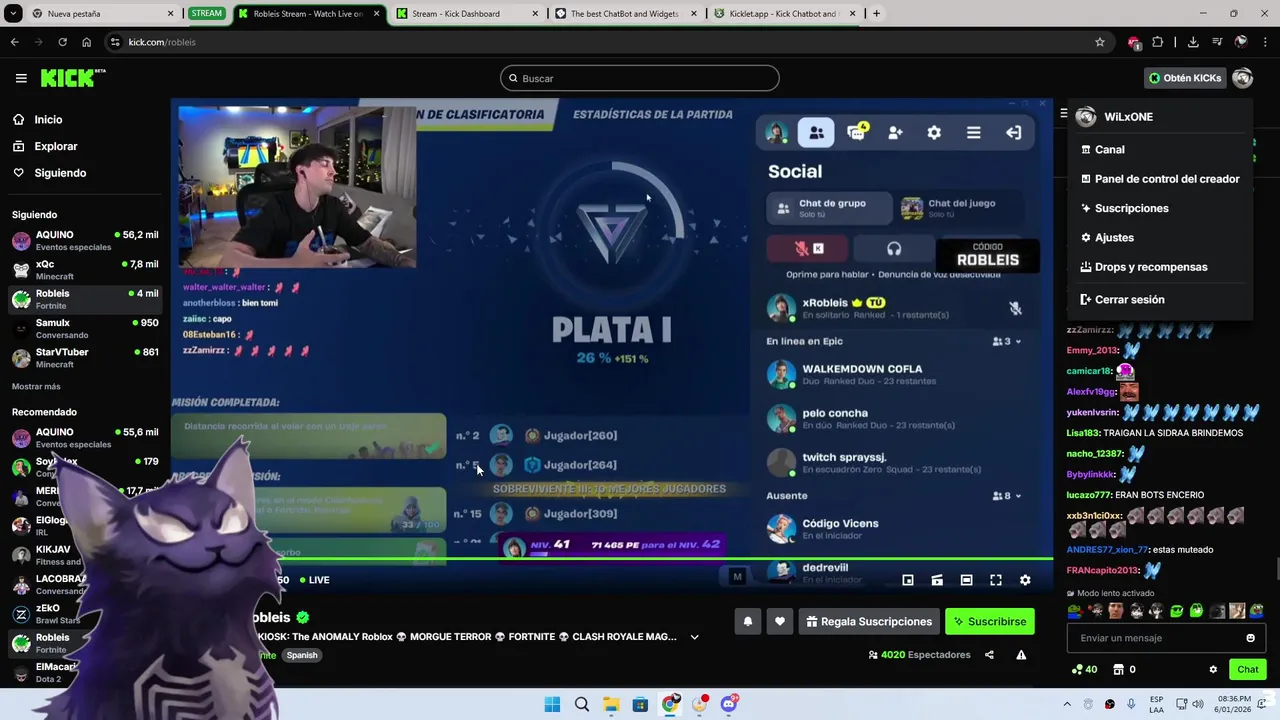Open chat settings gear icon
The image size is (1280, 720).
[x=1213, y=670]
